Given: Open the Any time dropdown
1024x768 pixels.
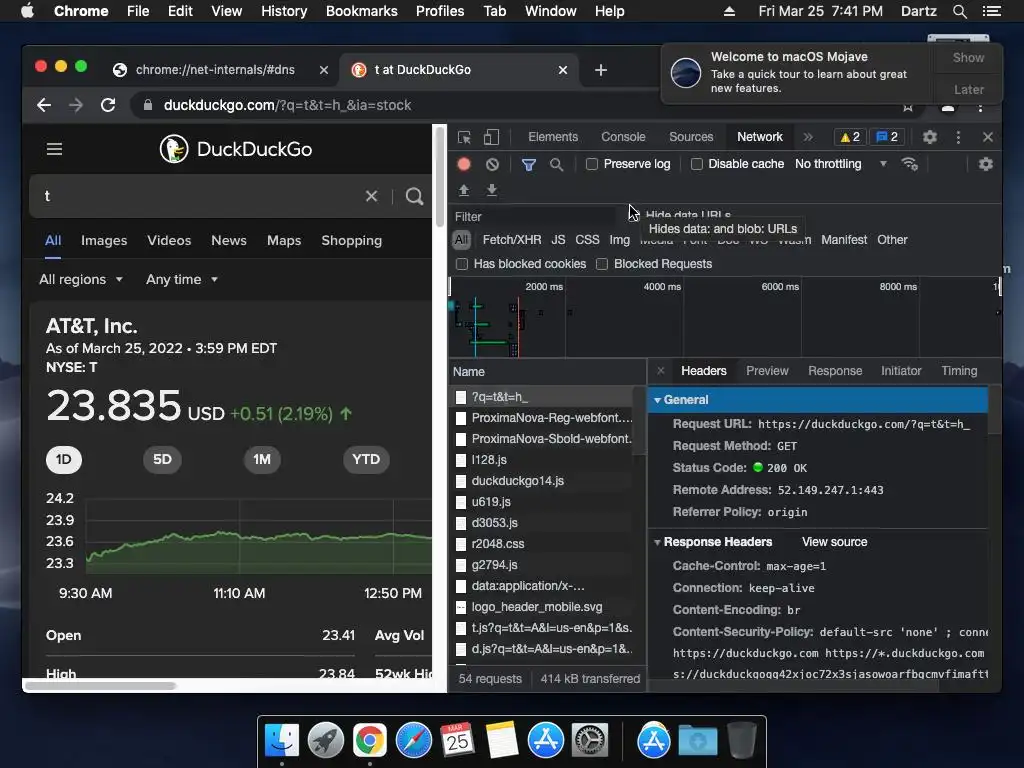Looking at the screenshot, I should [x=182, y=280].
